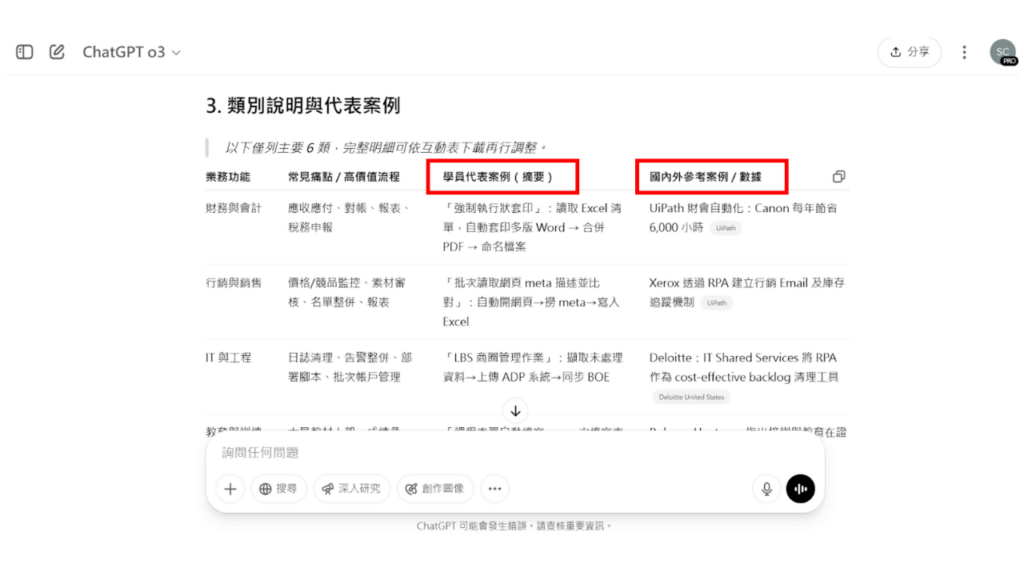Open the three-dot options menu at top
Image resolution: width=1024 pixels, height=576 pixels.
(x=964, y=52)
